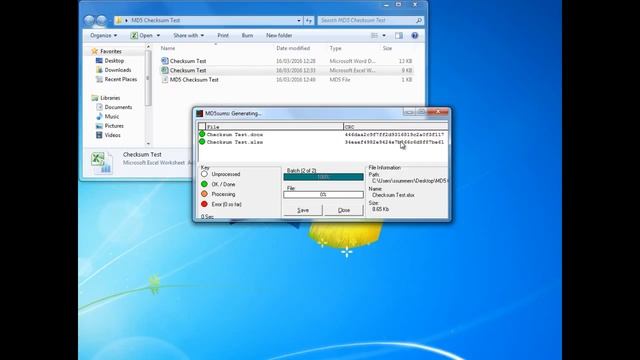Click the CRC hash of Checksum Test.docx

point(394,134)
